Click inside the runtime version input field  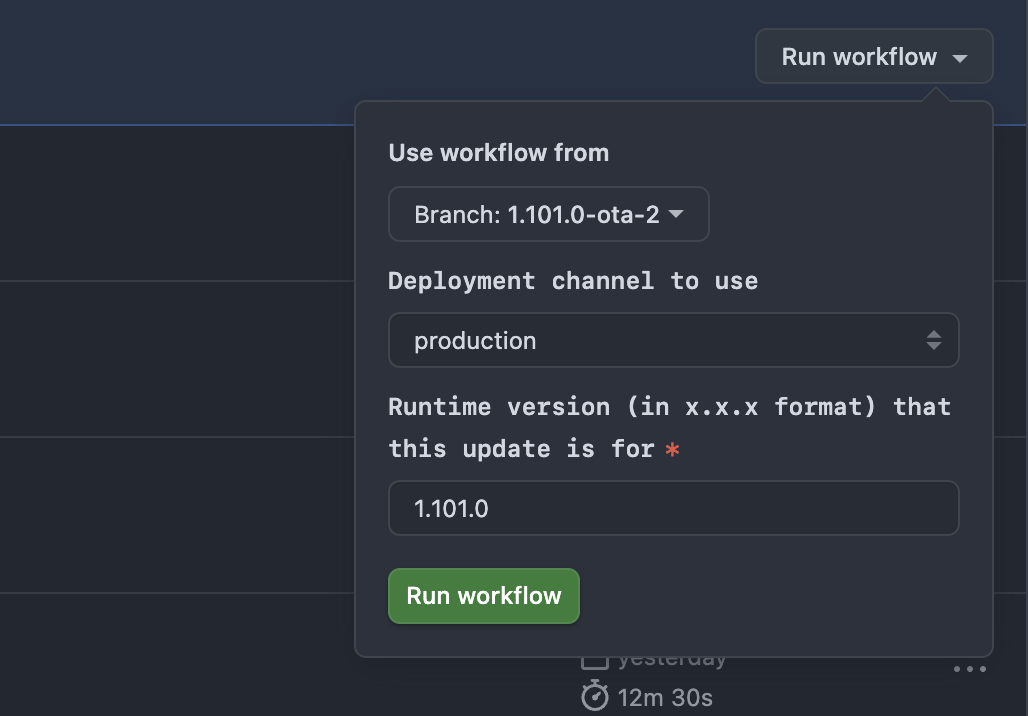click(x=673, y=508)
